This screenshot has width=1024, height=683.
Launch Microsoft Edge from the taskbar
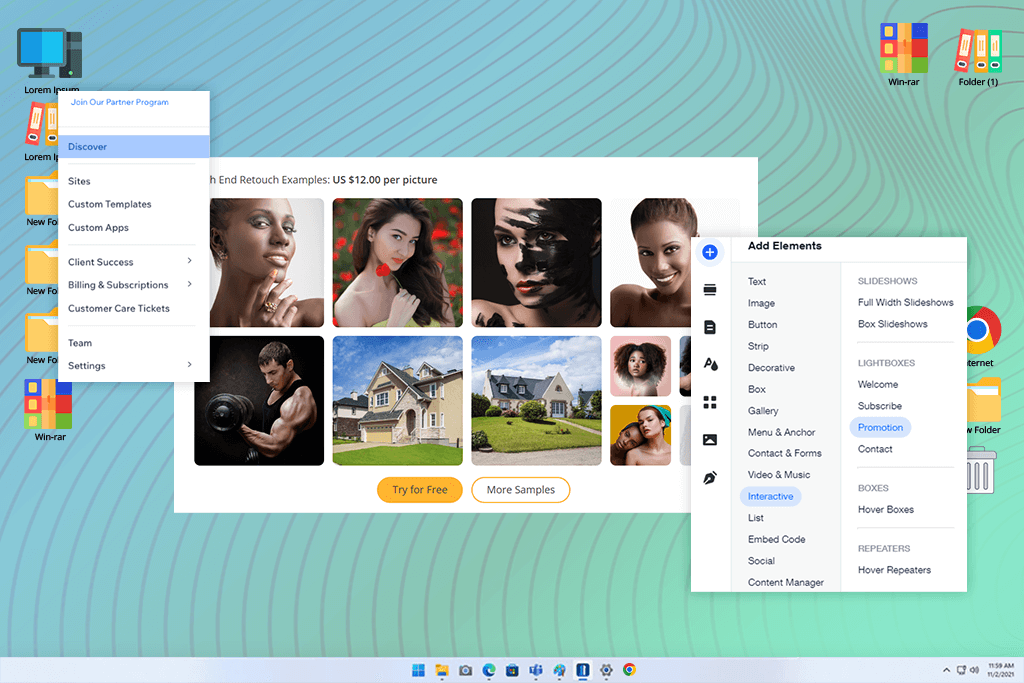tap(489, 670)
